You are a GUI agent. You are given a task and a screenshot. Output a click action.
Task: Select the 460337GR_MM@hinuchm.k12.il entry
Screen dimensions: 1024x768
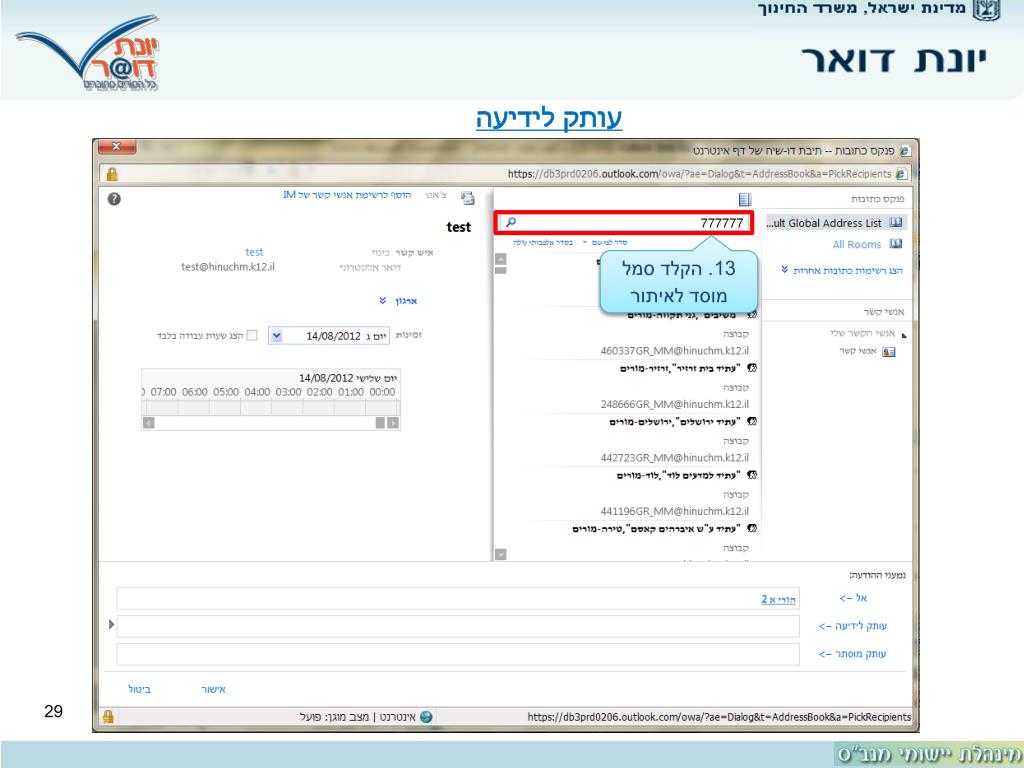(x=675, y=351)
